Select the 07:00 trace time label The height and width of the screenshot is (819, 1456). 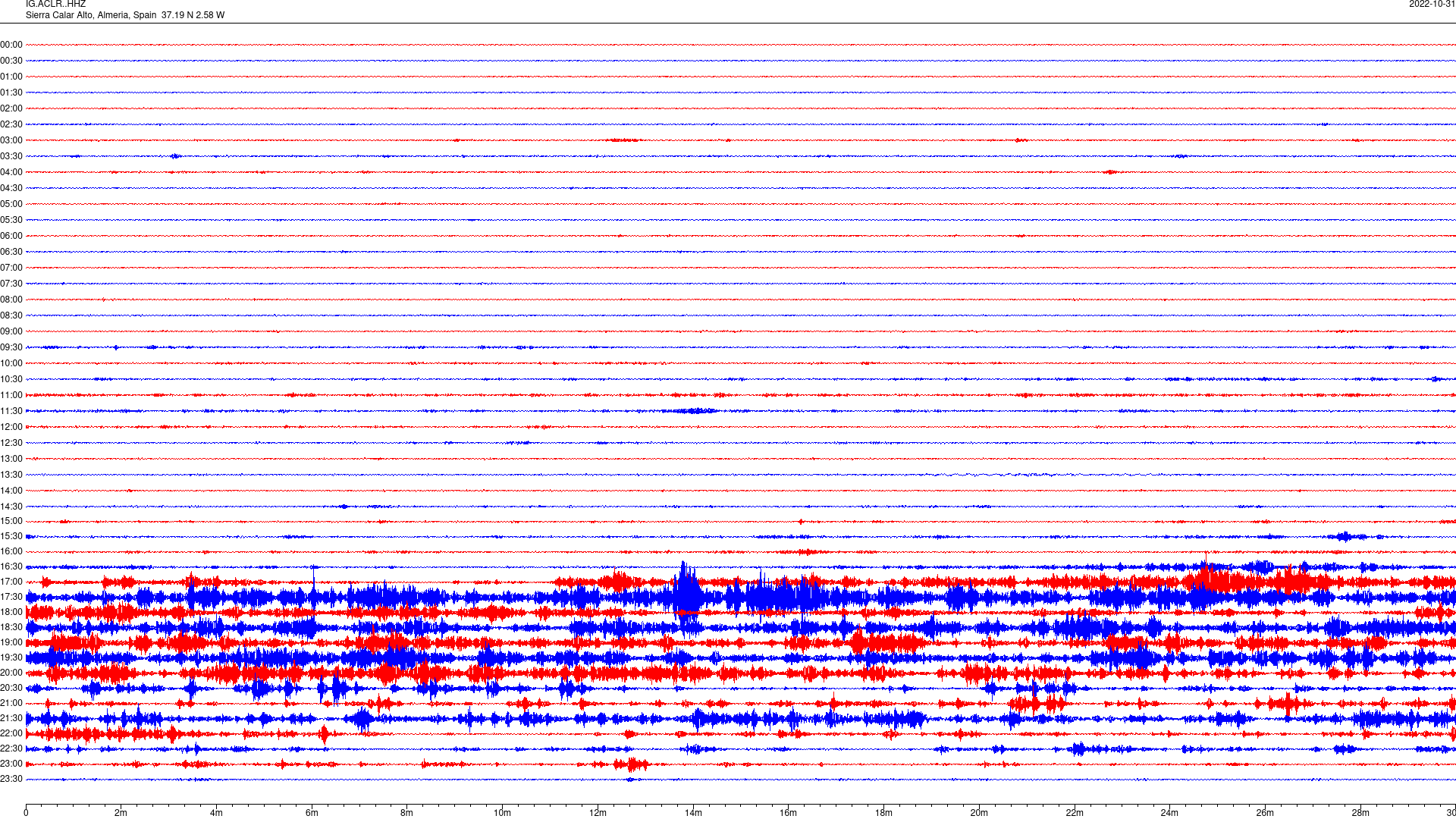coord(11,268)
